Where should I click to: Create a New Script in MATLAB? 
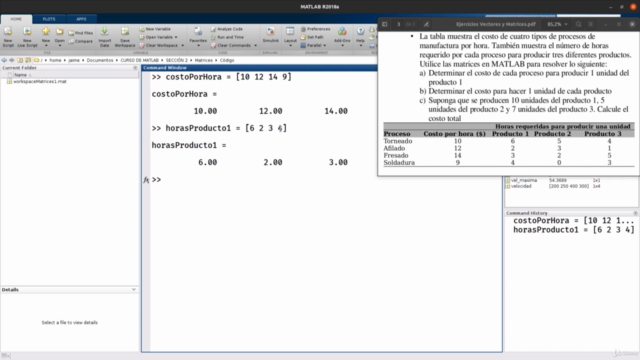[8, 37]
